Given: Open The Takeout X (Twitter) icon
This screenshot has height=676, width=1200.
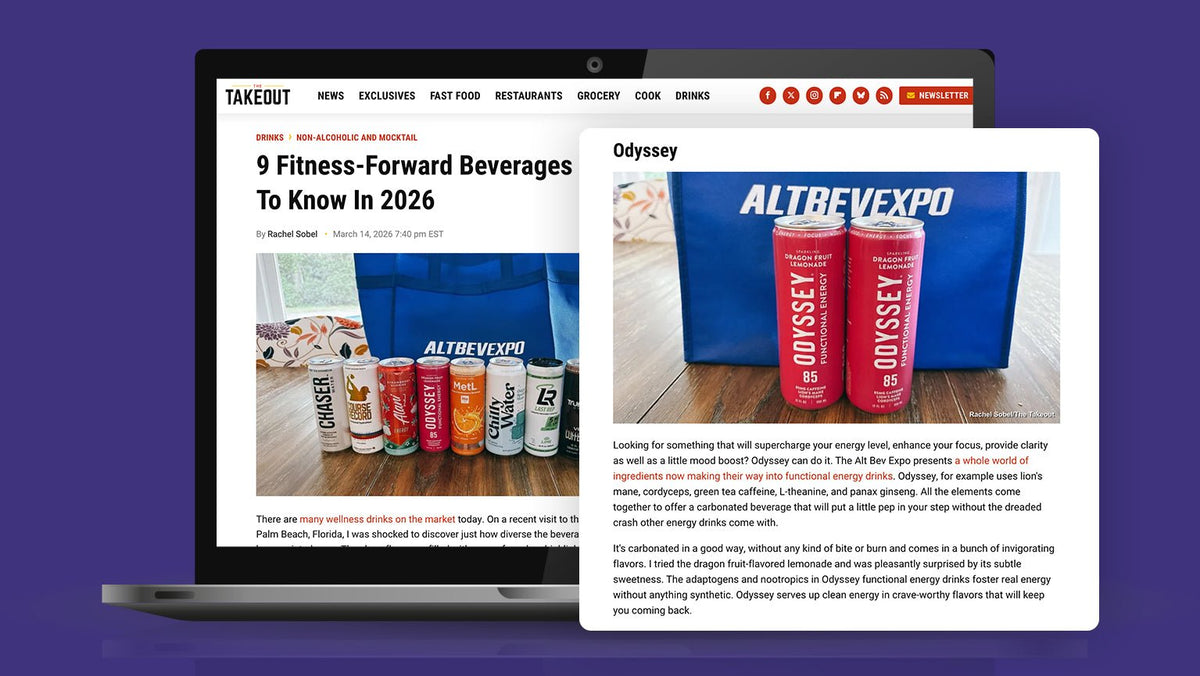Looking at the screenshot, I should [791, 95].
